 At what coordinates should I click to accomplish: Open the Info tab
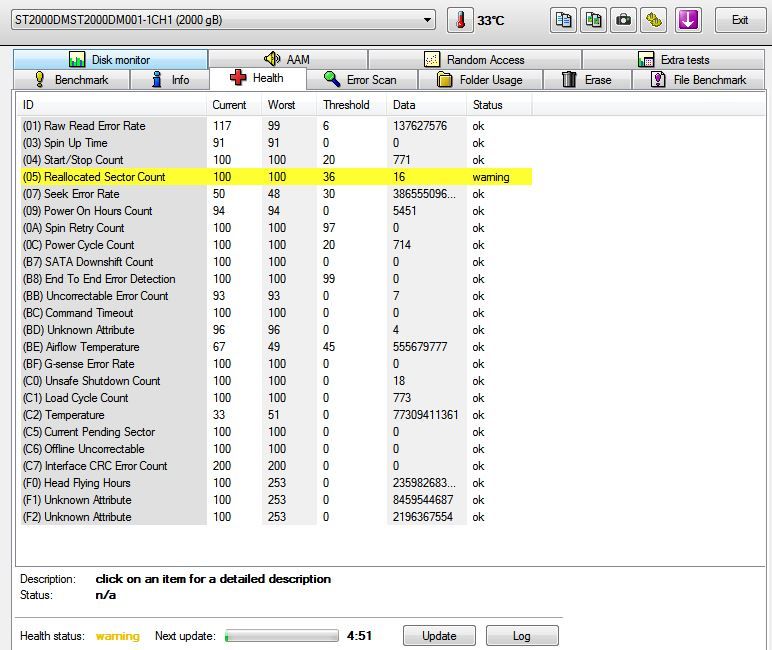(x=170, y=80)
